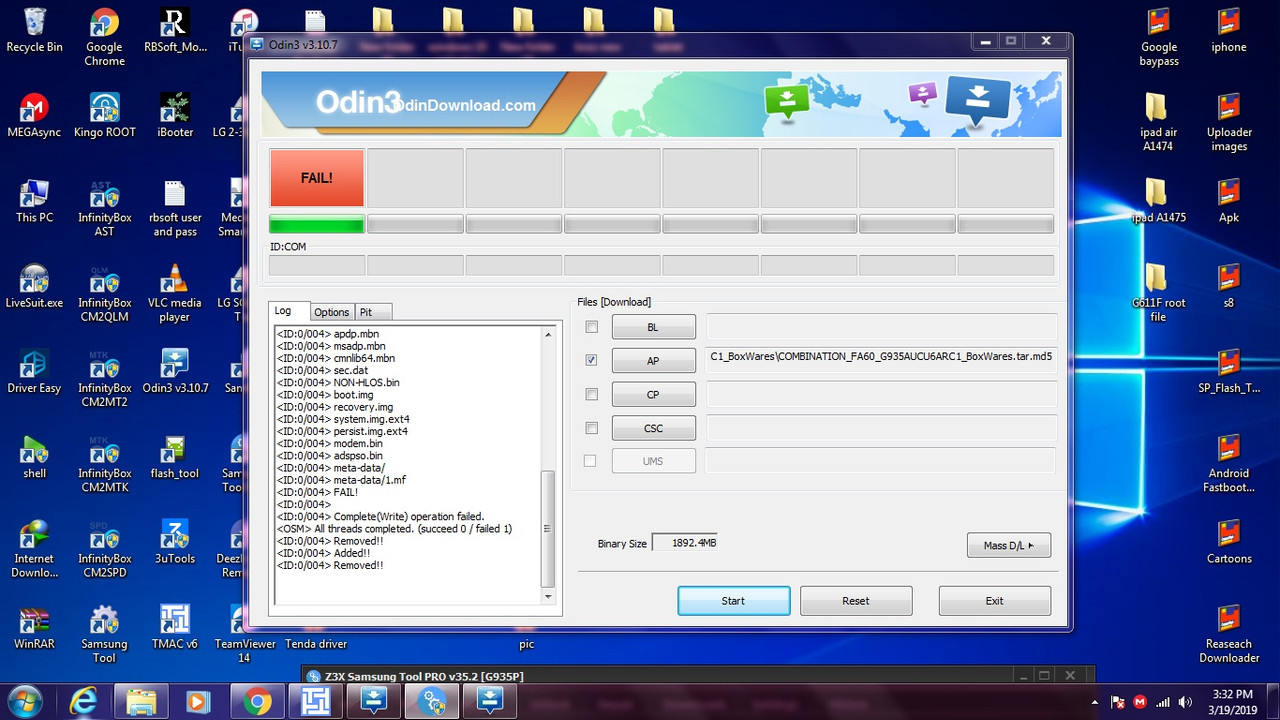Click the CSC file button
This screenshot has width=1280, height=720.
pyautogui.click(x=653, y=428)
